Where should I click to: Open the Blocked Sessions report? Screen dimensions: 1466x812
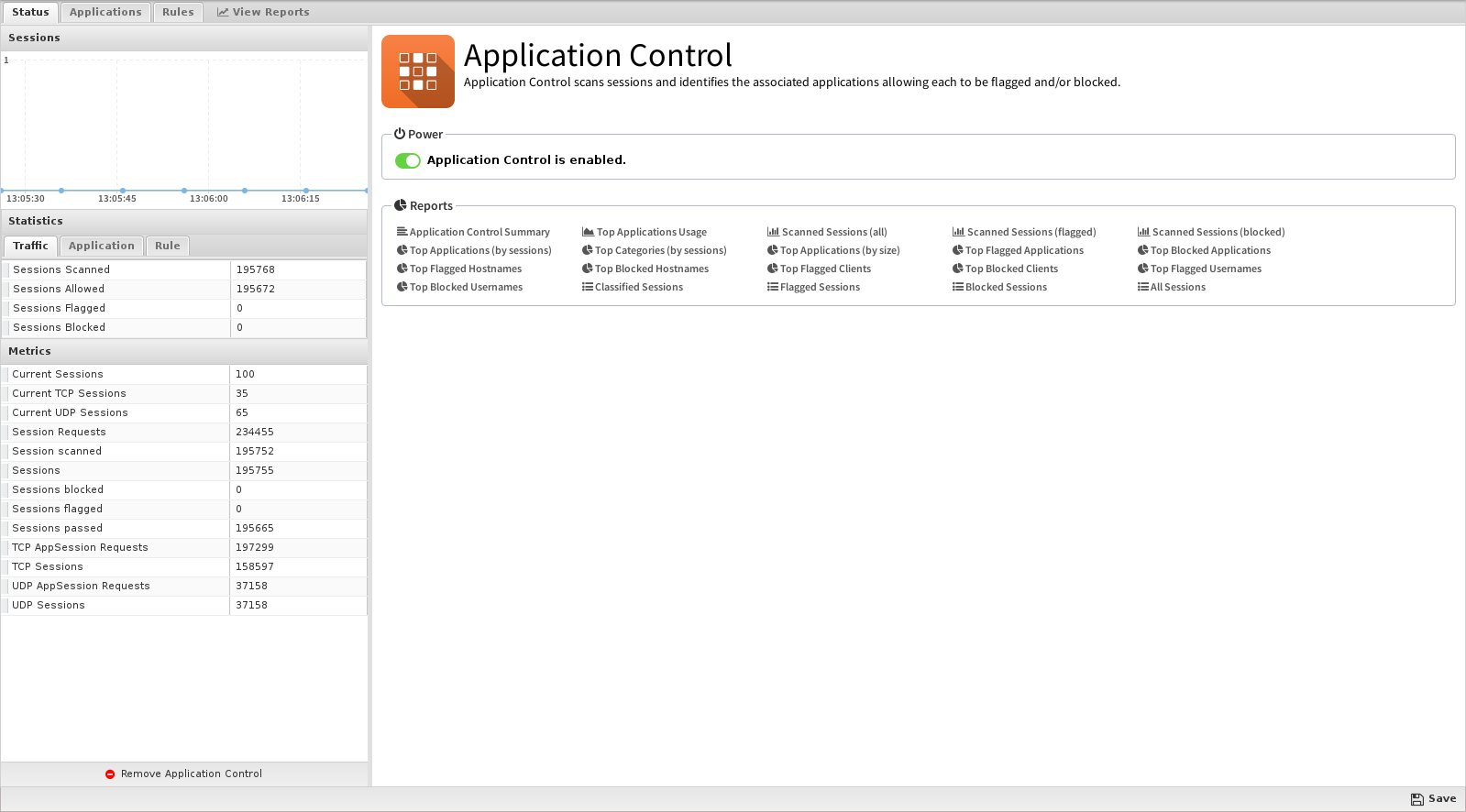tap(1005, 287)
